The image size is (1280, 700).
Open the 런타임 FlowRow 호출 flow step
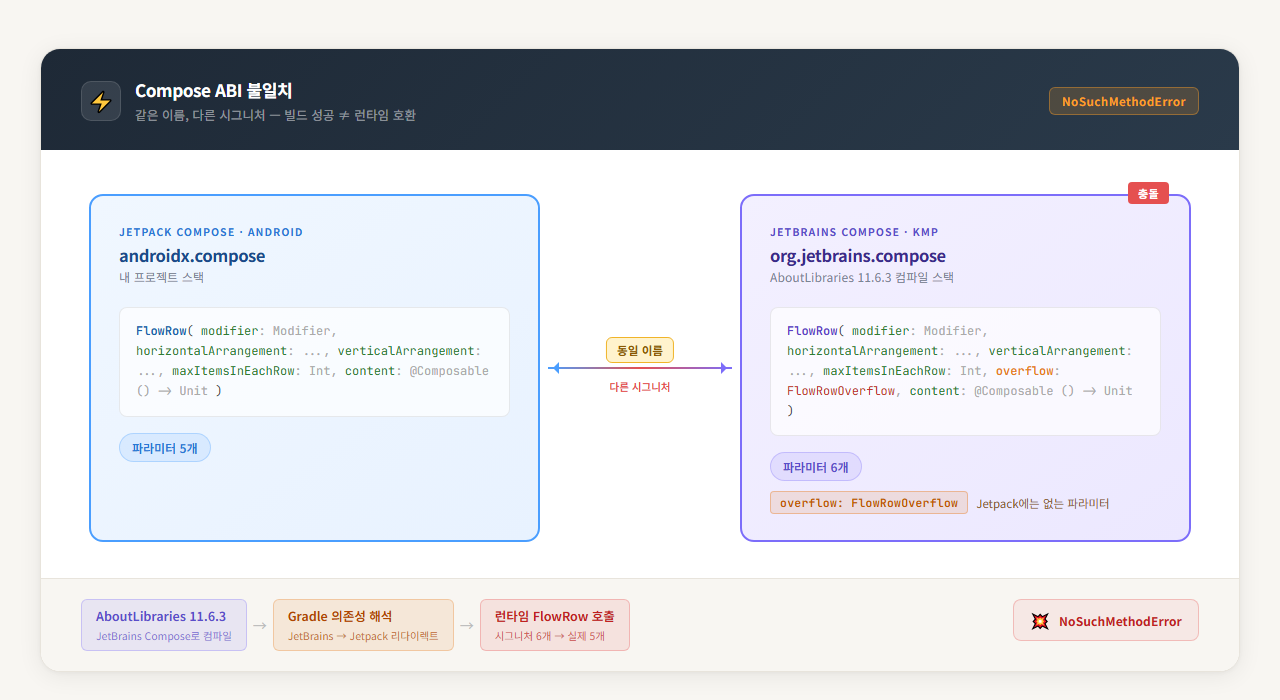tap(555, 625)
